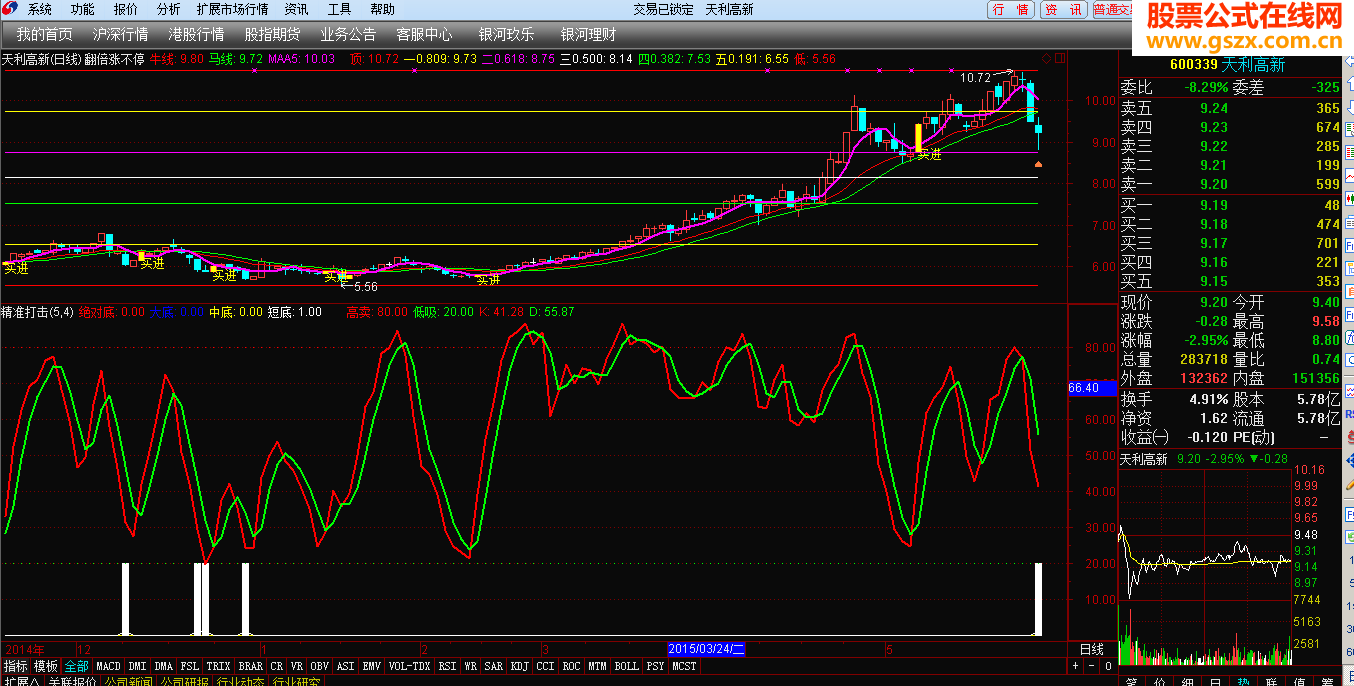Viewport: 1354px width, 686px height.
Task: Click the orange triangle marker under the last candle
Action: [x=1038, y=163]
